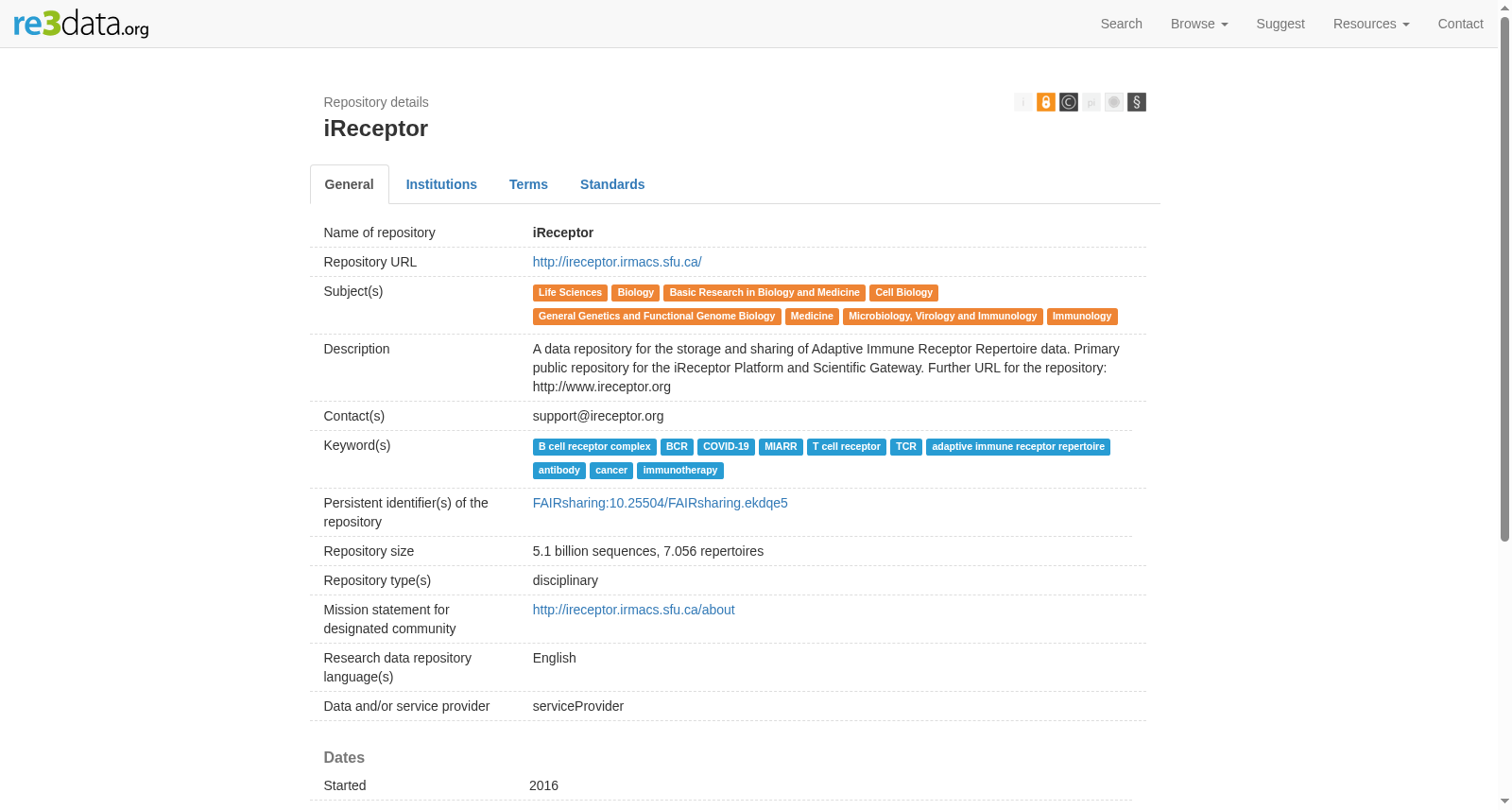Select the Basic Research in Biology and Medicine tag
The width and height of the screenshot is (1512, 810).
765,293
